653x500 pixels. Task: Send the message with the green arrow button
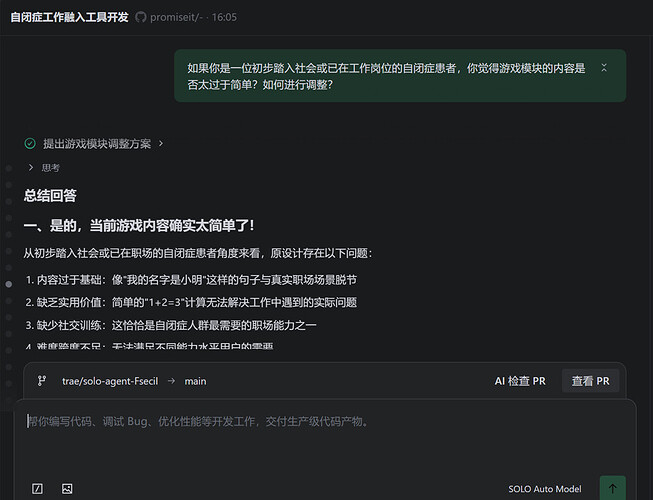[x=613, y=488]
